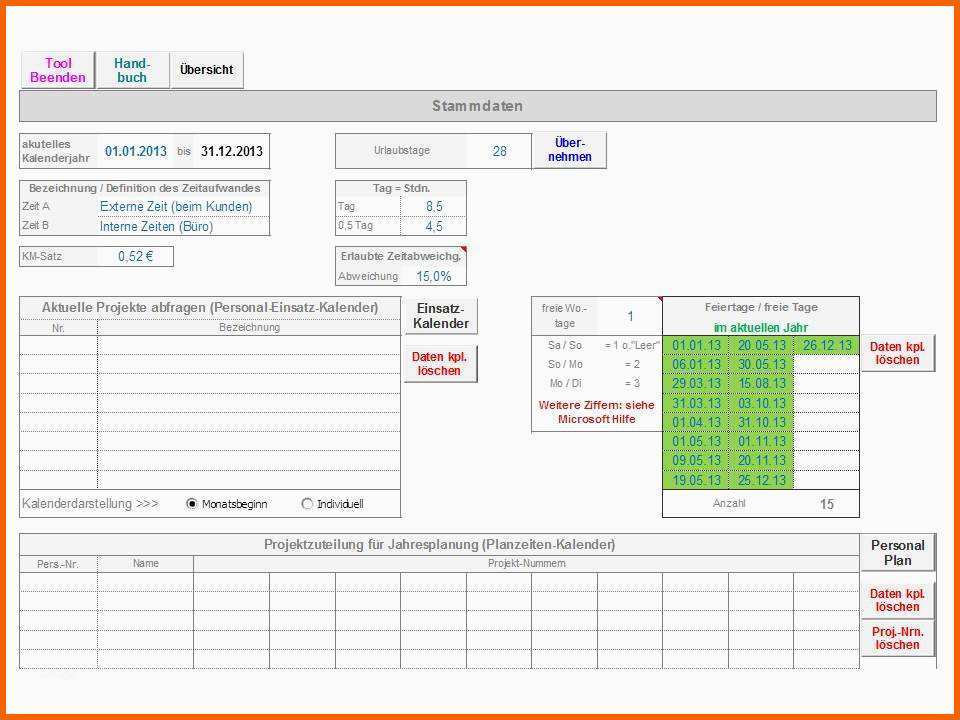Click Daten kpl. löschen beside Feiertage list
This screenshot has width=960, height=720.
(x=898, y=353)
